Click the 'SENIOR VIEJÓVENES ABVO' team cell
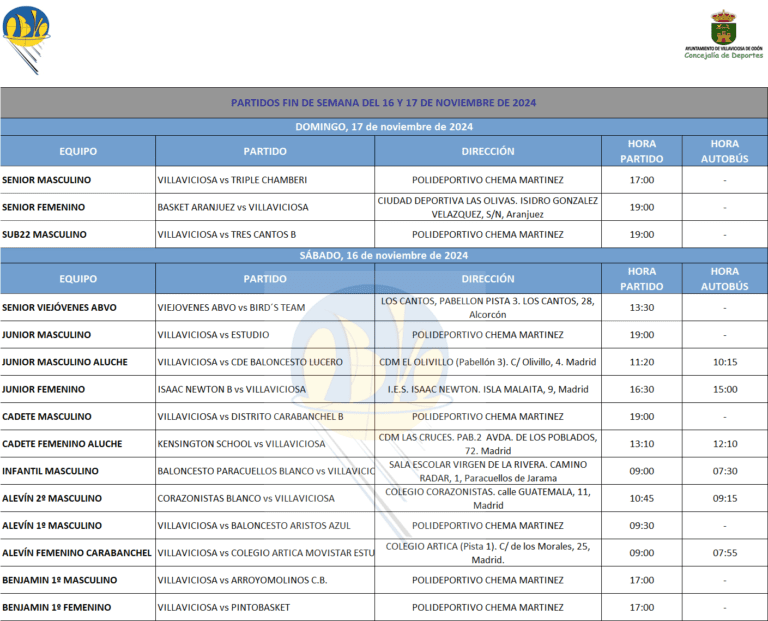The width and height of the screenshot is (768, 621). click(x=77, y=308)
